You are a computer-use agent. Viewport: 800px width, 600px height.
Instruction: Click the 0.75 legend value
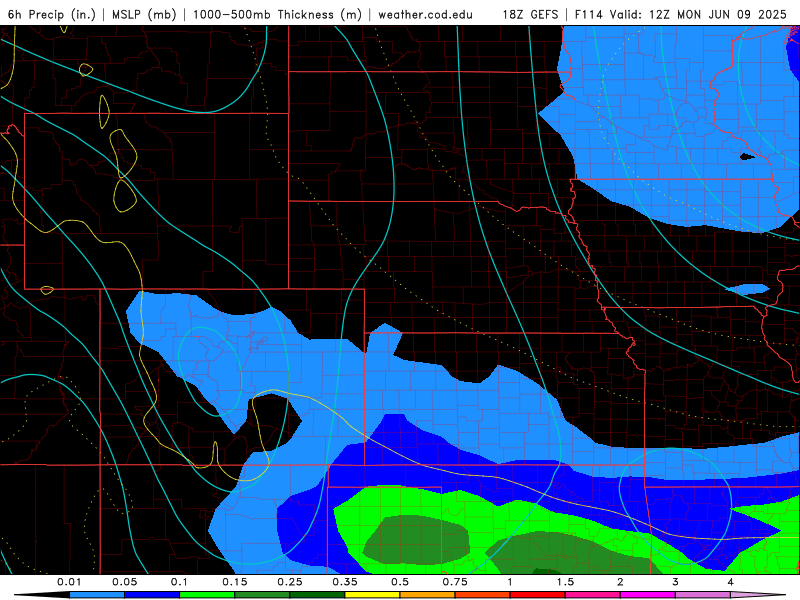455,582
